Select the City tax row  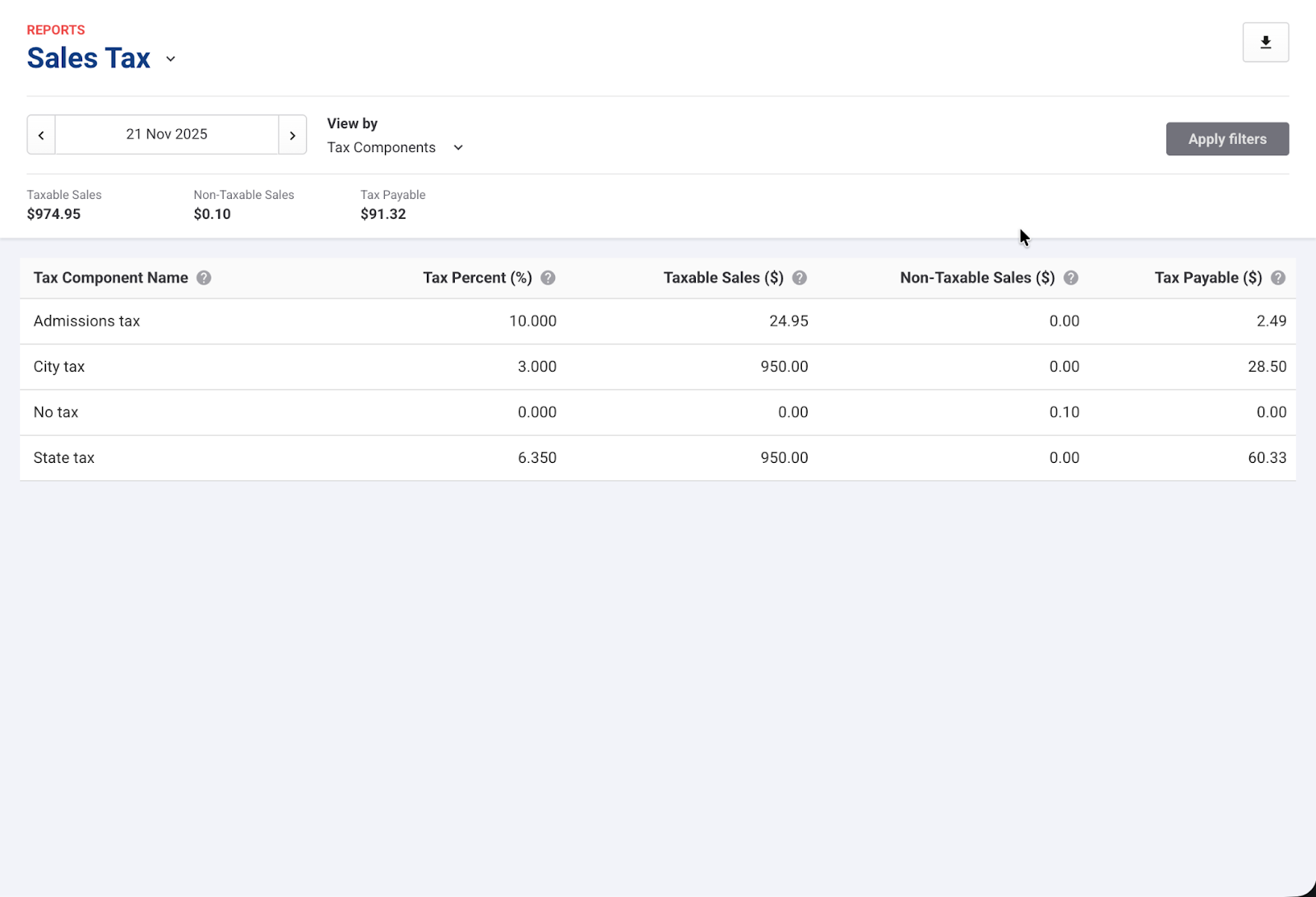pyautogui.click(x=59, y=367)
